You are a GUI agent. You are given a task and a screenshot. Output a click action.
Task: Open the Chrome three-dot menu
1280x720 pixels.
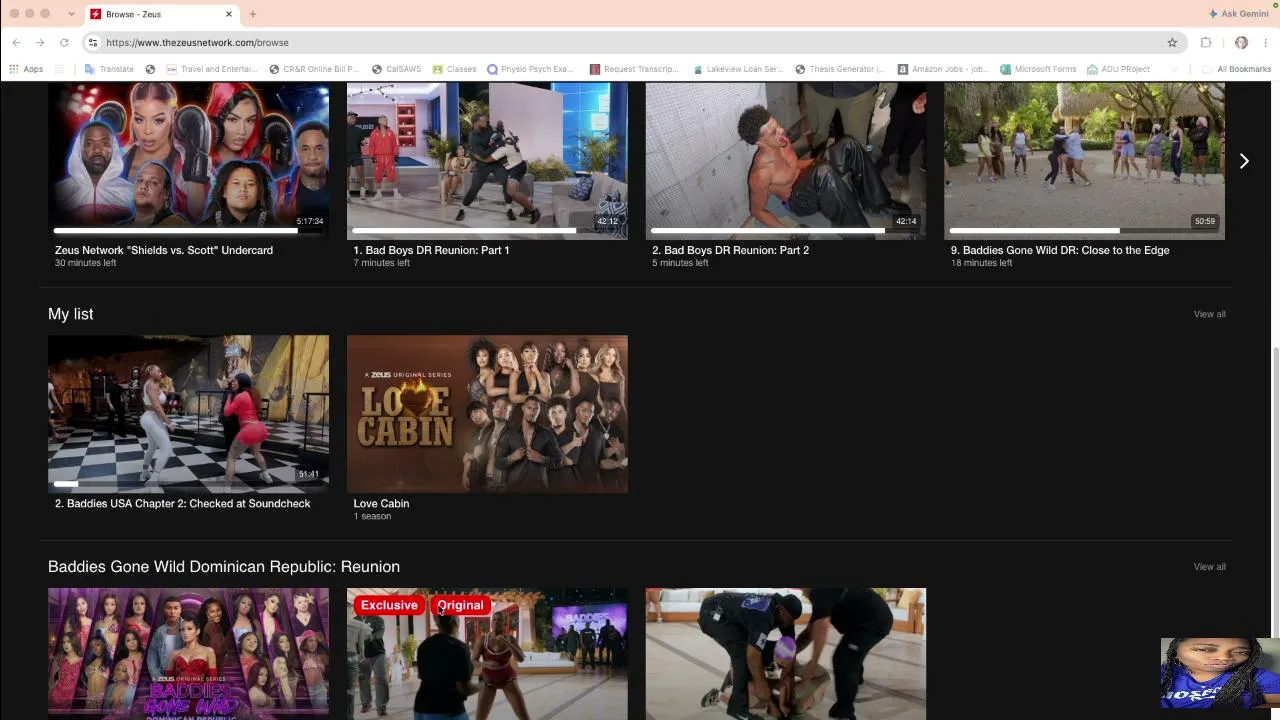1266,42
